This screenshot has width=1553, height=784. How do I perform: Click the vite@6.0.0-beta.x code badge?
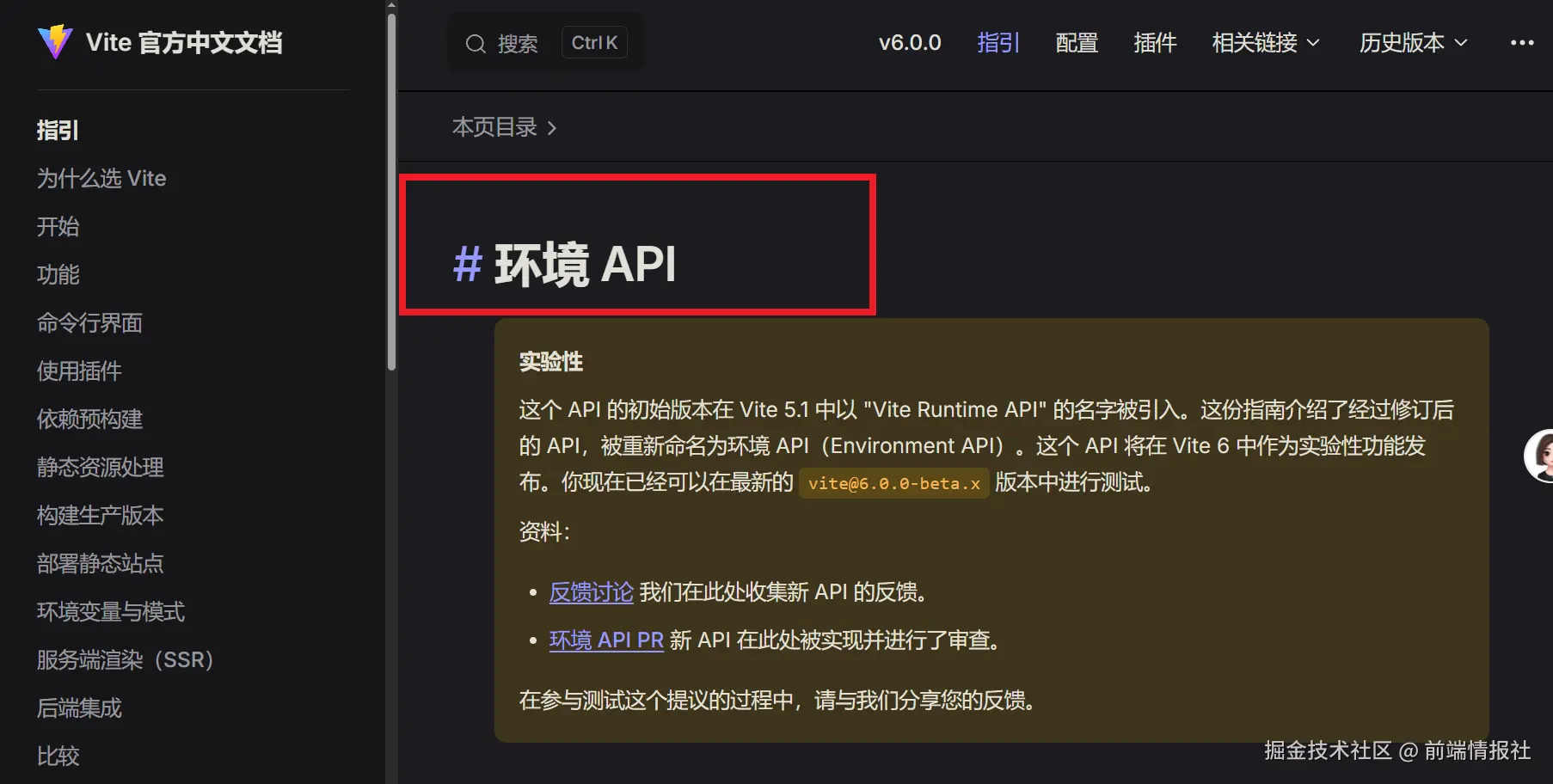click(893, 483)
